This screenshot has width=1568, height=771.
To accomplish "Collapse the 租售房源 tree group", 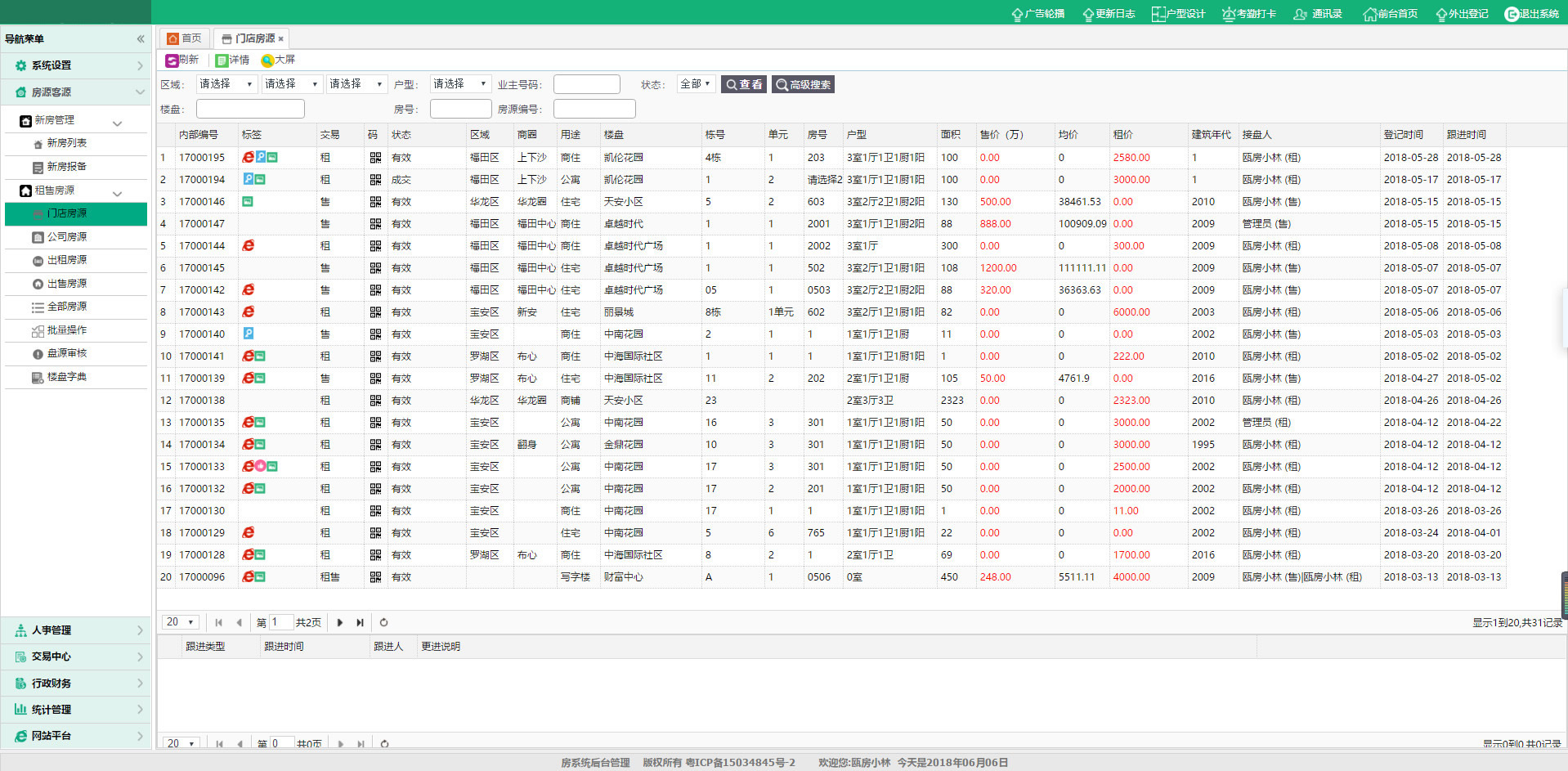I will tap(117, 193).
